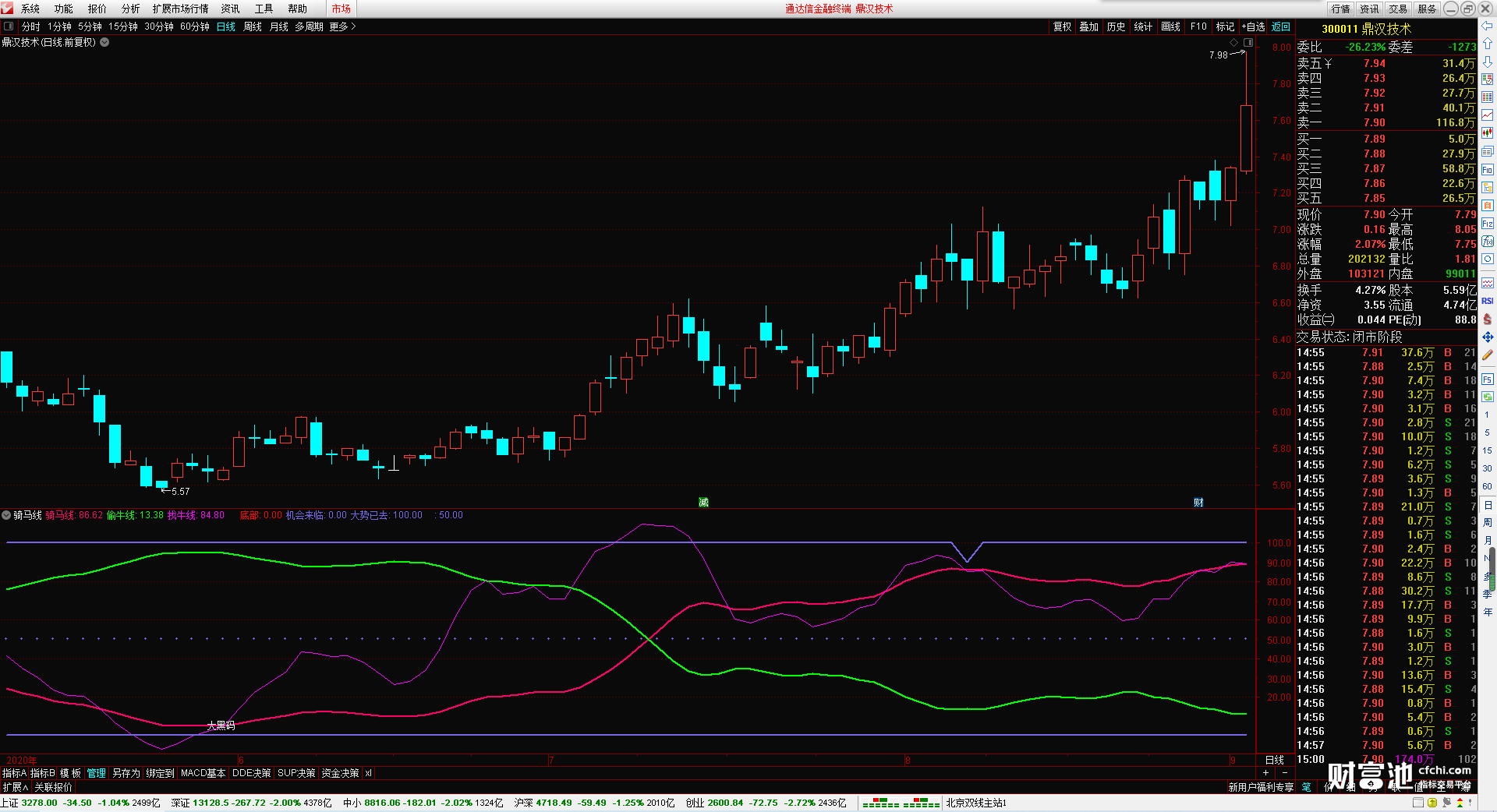This screenshot has width=1497, height=812.
Task: Toggle the panel icon left of 分时
Action: [9, 26]
